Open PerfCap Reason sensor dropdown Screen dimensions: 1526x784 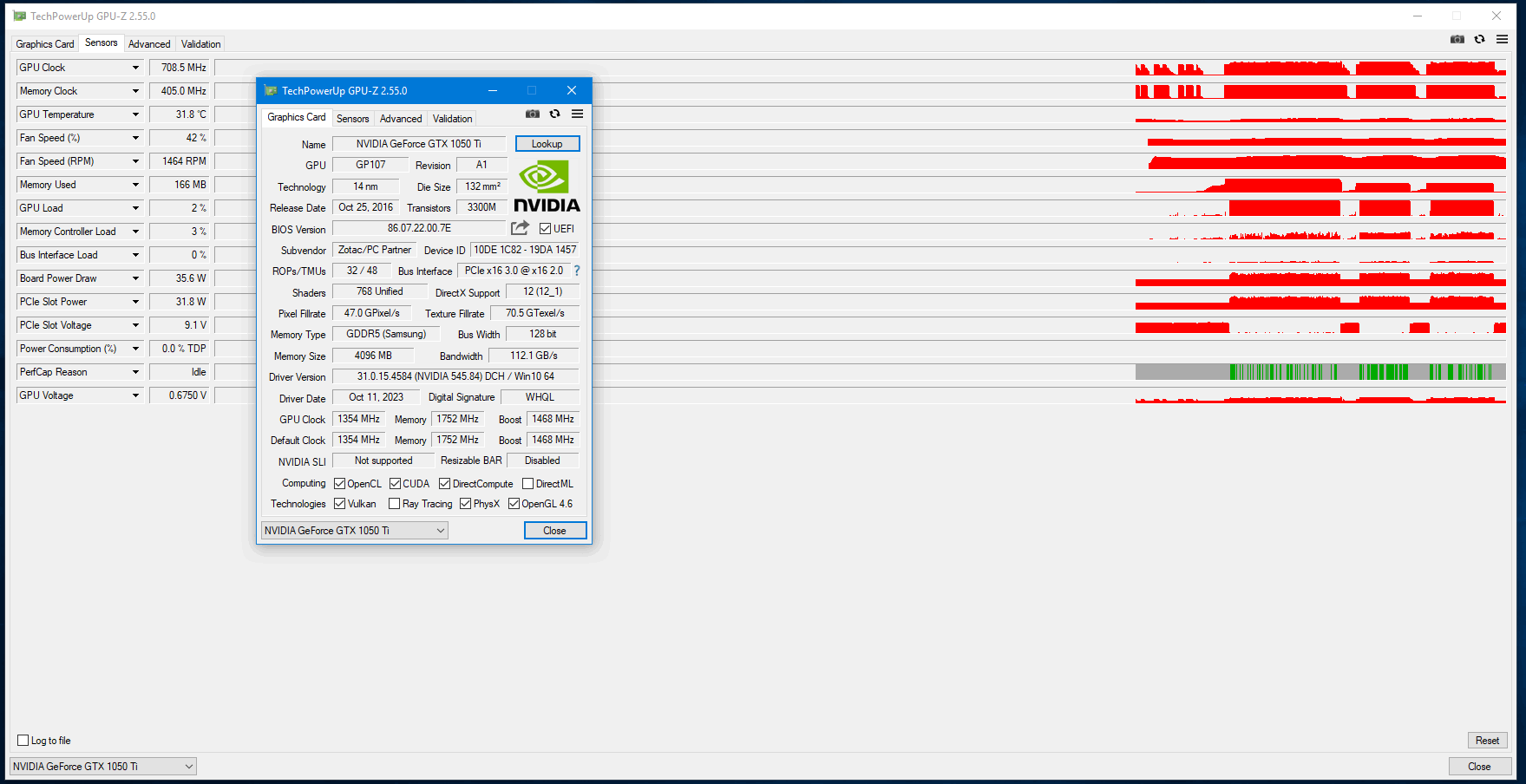[x=135, y=372]
